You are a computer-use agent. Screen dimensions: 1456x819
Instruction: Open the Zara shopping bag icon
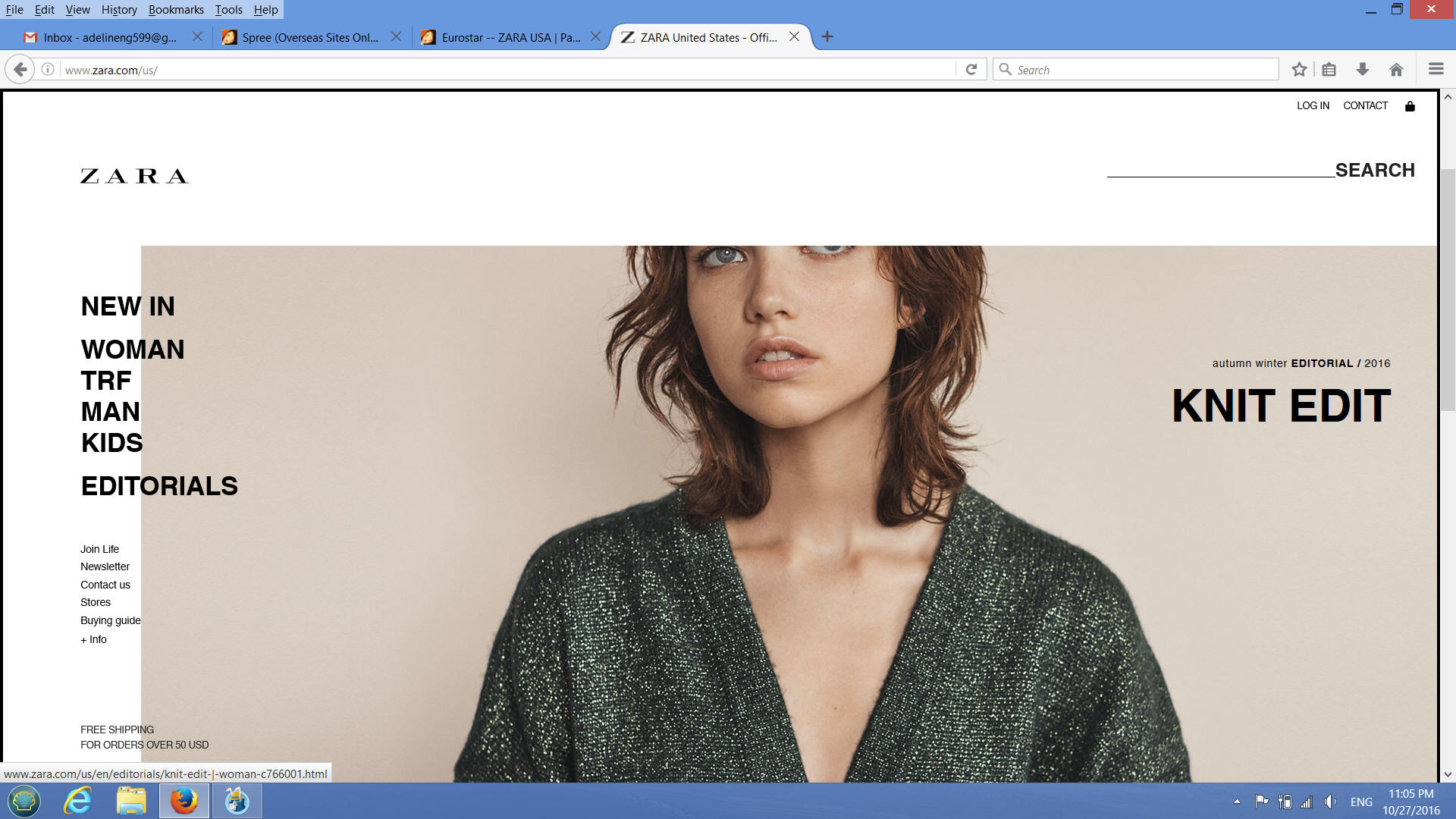point(1410,106)
